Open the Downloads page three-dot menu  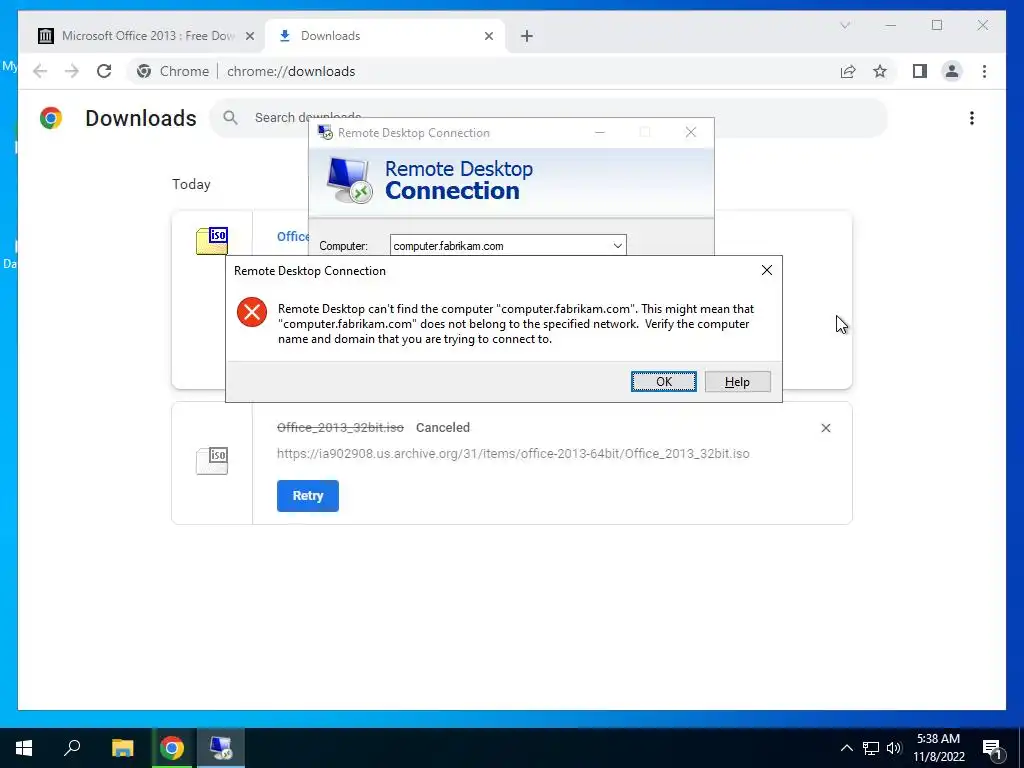point(972,118)
